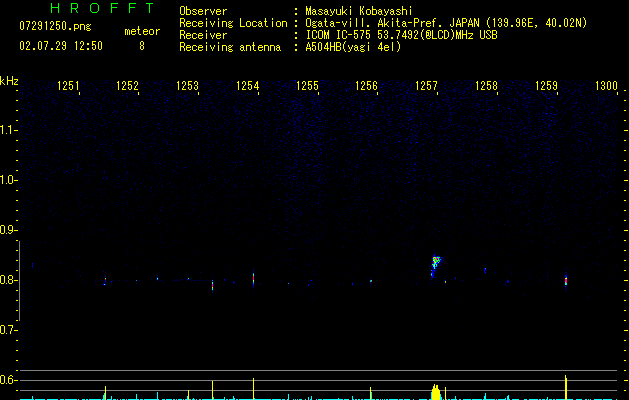Click the vertical meteor echo at 1254
The height and width of the screenshot is (400, 629).
[254, 280]
